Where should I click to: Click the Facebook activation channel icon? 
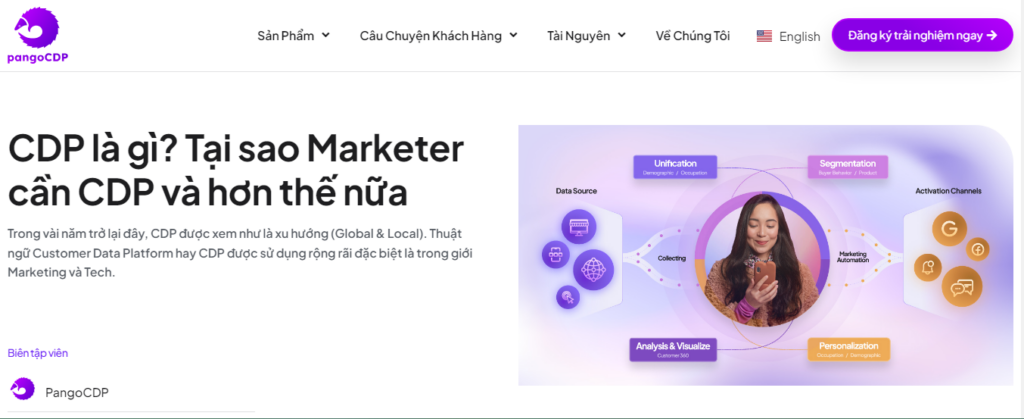(978, 250)
